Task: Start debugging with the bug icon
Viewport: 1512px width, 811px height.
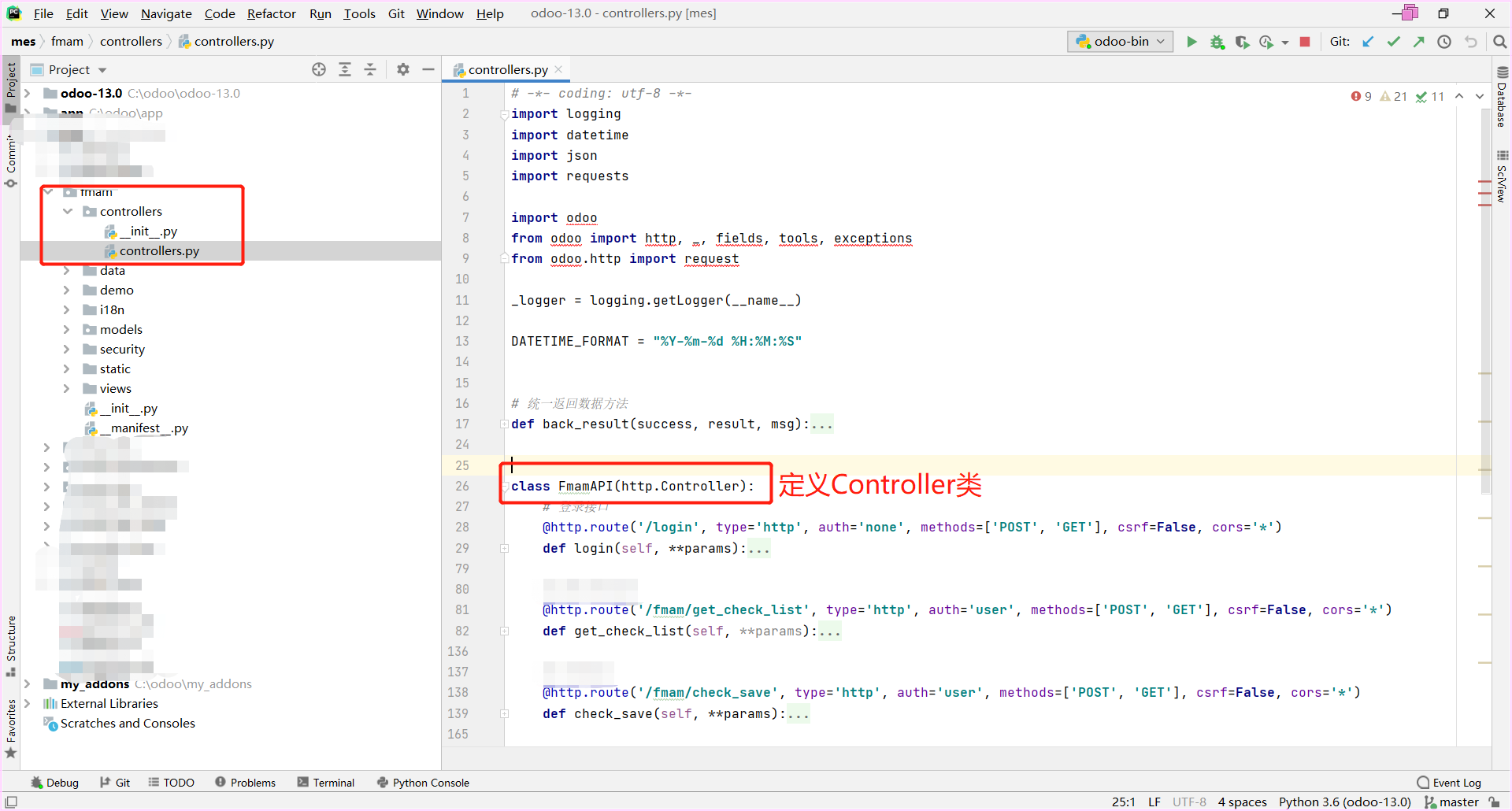Action: [1217, 42]
